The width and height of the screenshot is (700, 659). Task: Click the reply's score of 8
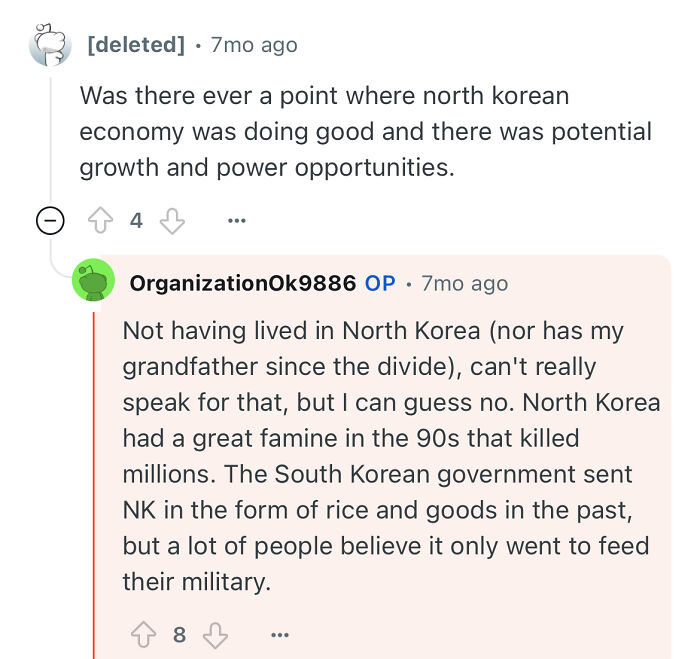coord(179,634)
